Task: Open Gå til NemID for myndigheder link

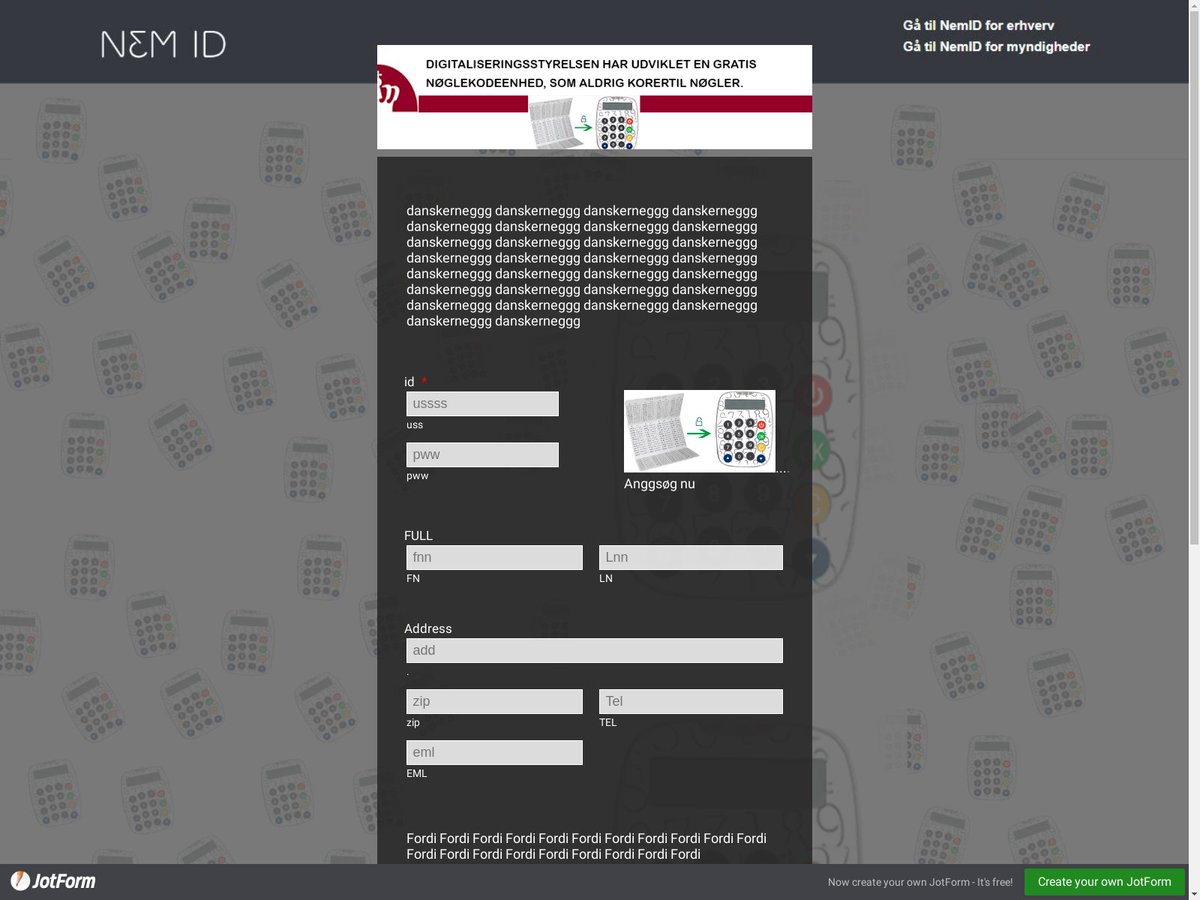Action: 996,46
